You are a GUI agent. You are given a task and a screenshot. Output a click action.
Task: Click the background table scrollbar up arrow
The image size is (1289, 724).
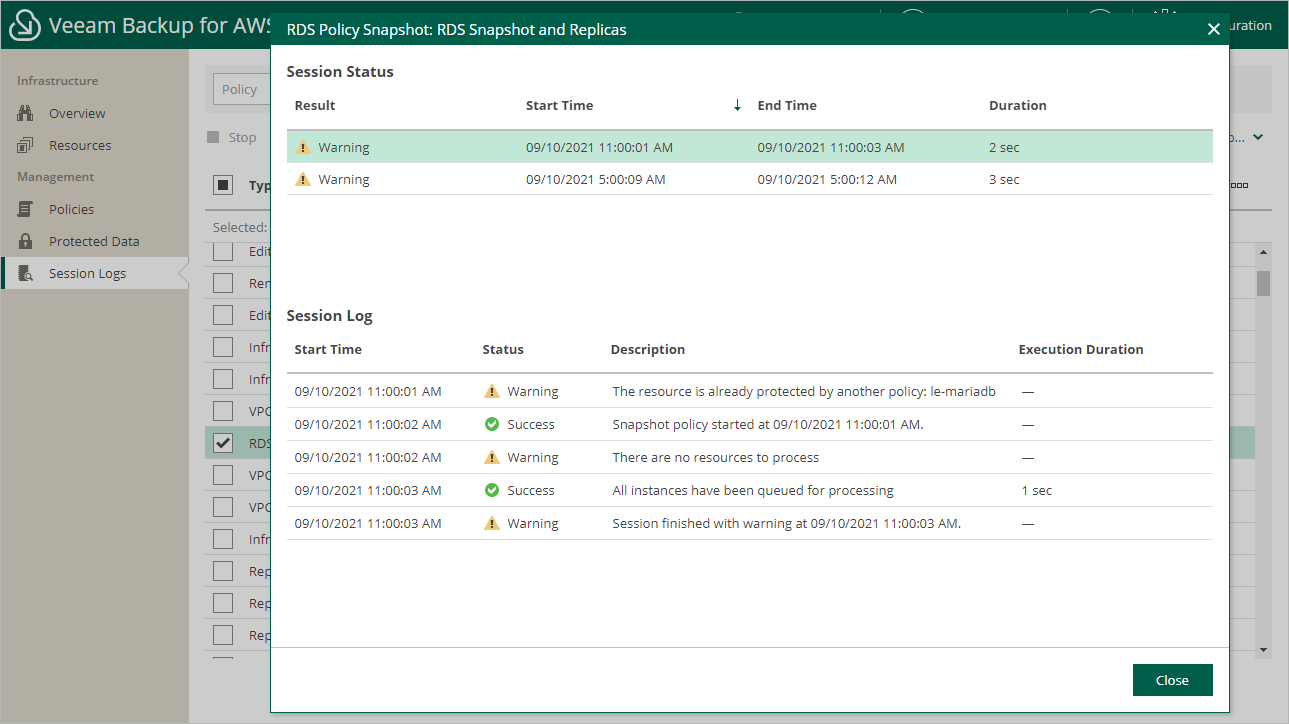(1264, 254)
